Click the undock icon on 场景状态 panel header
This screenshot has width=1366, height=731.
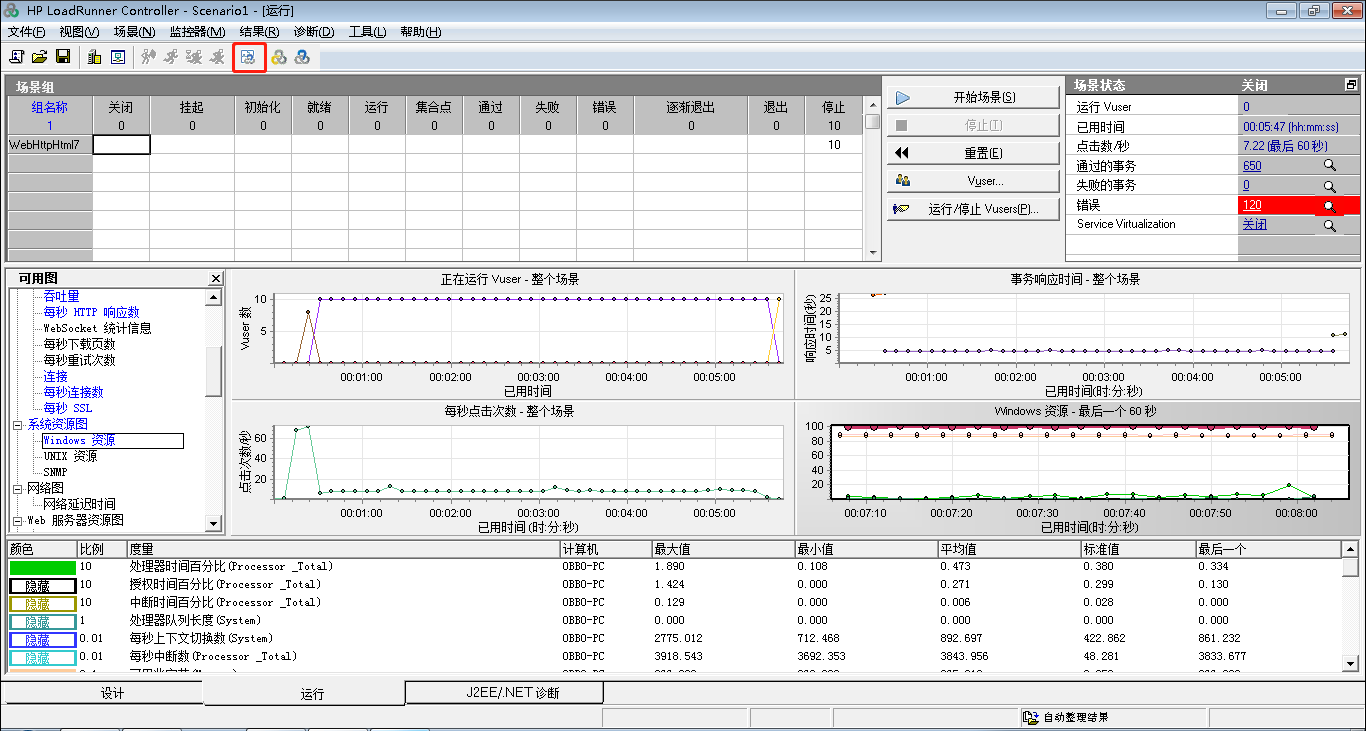(x=1351, y=85)
